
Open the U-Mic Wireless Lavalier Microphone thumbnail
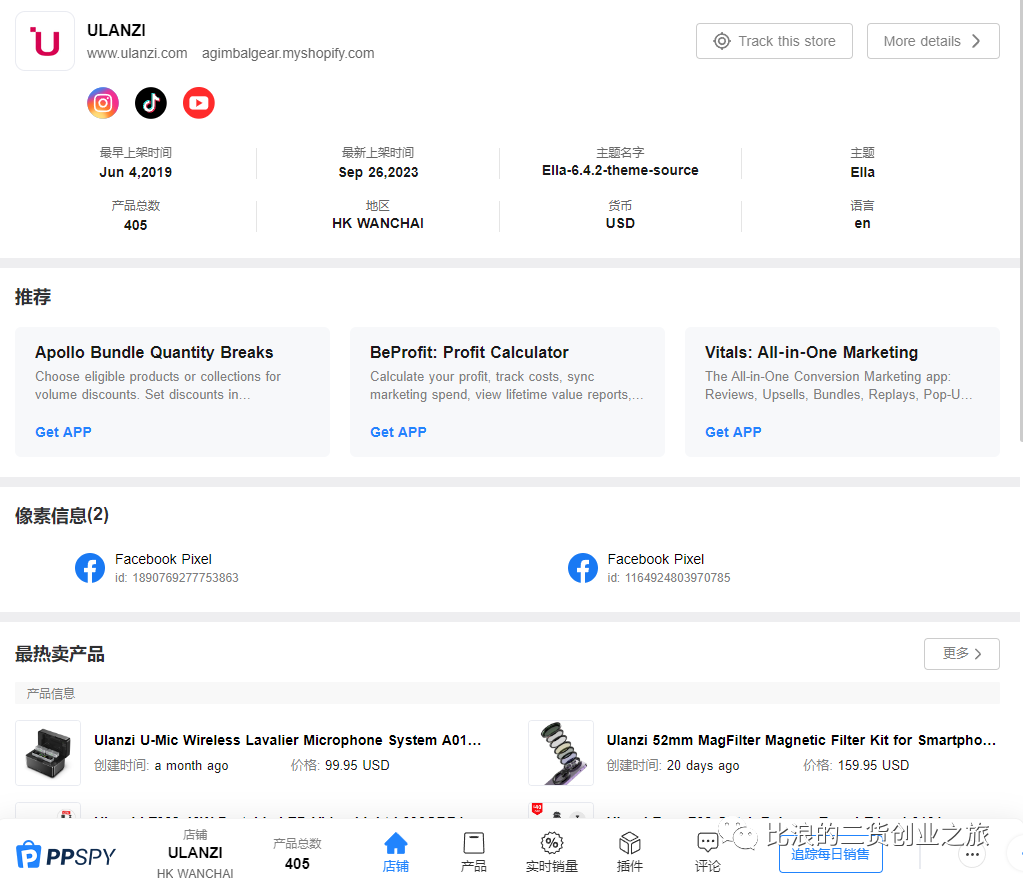point(48,753)
